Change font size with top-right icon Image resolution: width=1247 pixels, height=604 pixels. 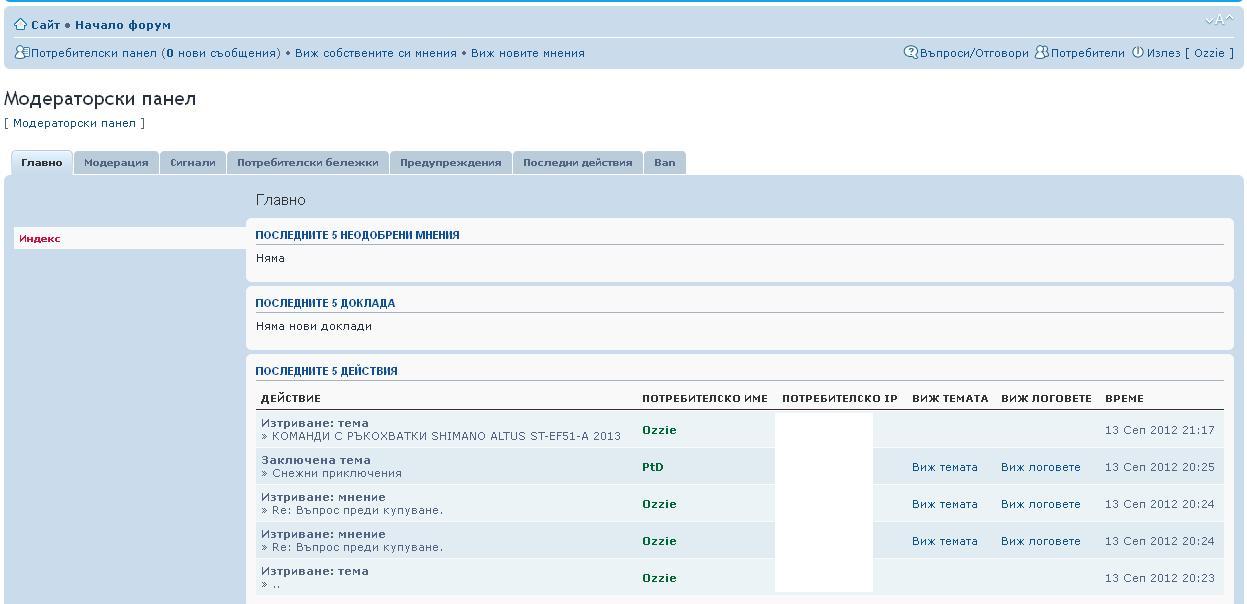point(1219,21)
